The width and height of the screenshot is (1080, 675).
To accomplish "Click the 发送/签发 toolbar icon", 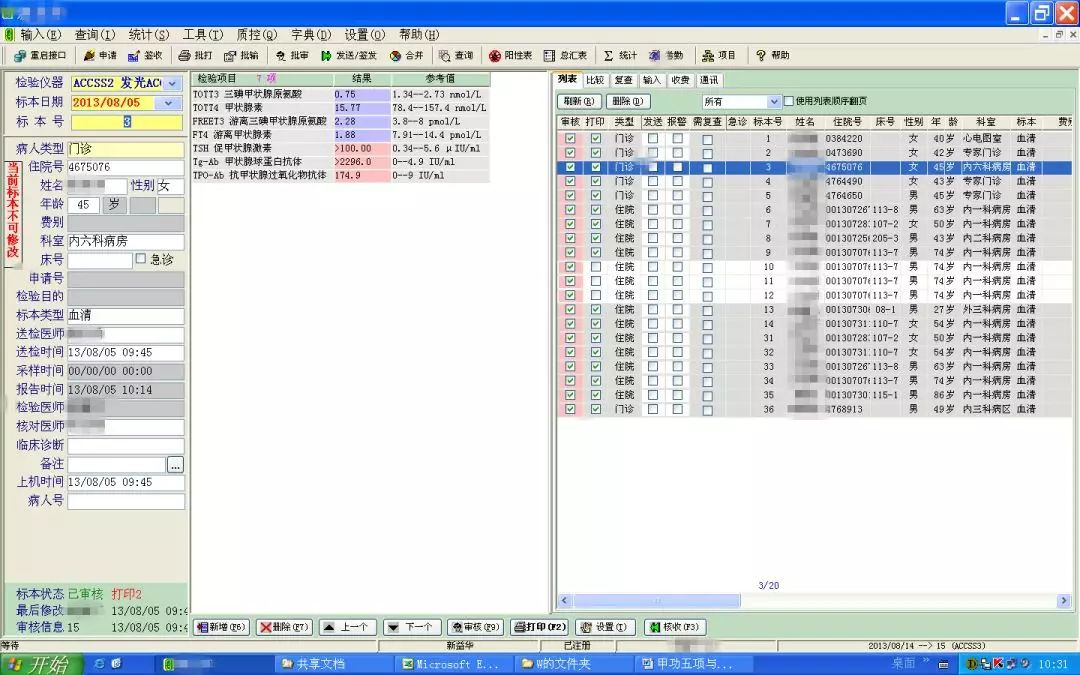I will coord(349,56).
